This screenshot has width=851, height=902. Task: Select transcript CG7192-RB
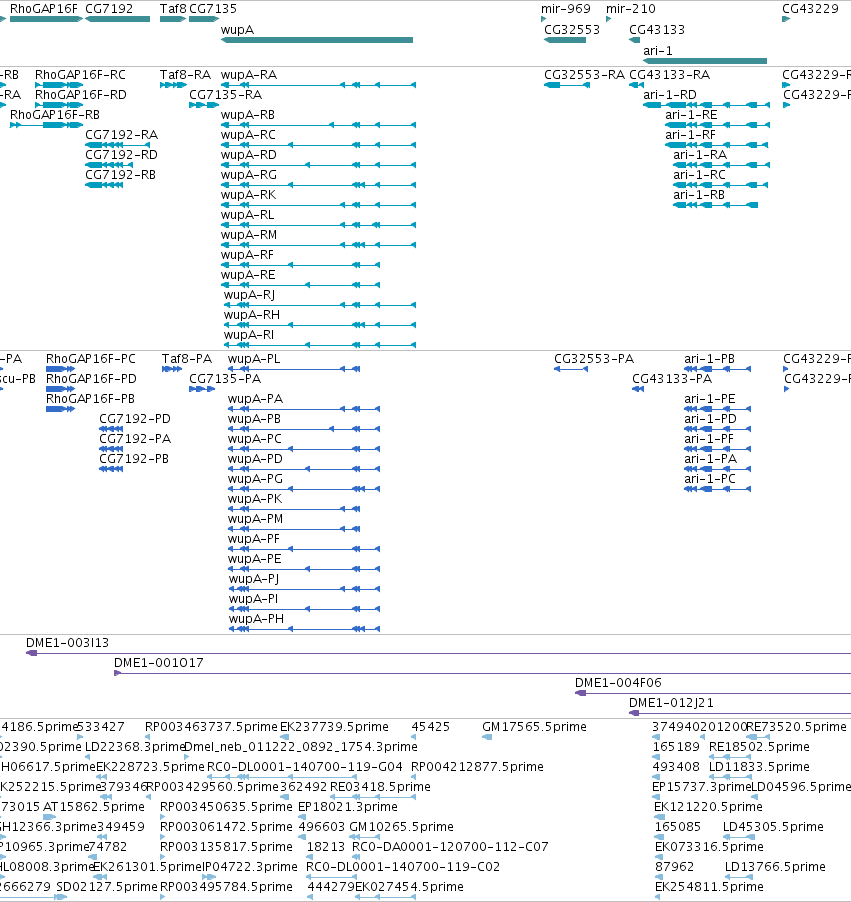coord(121,175)
